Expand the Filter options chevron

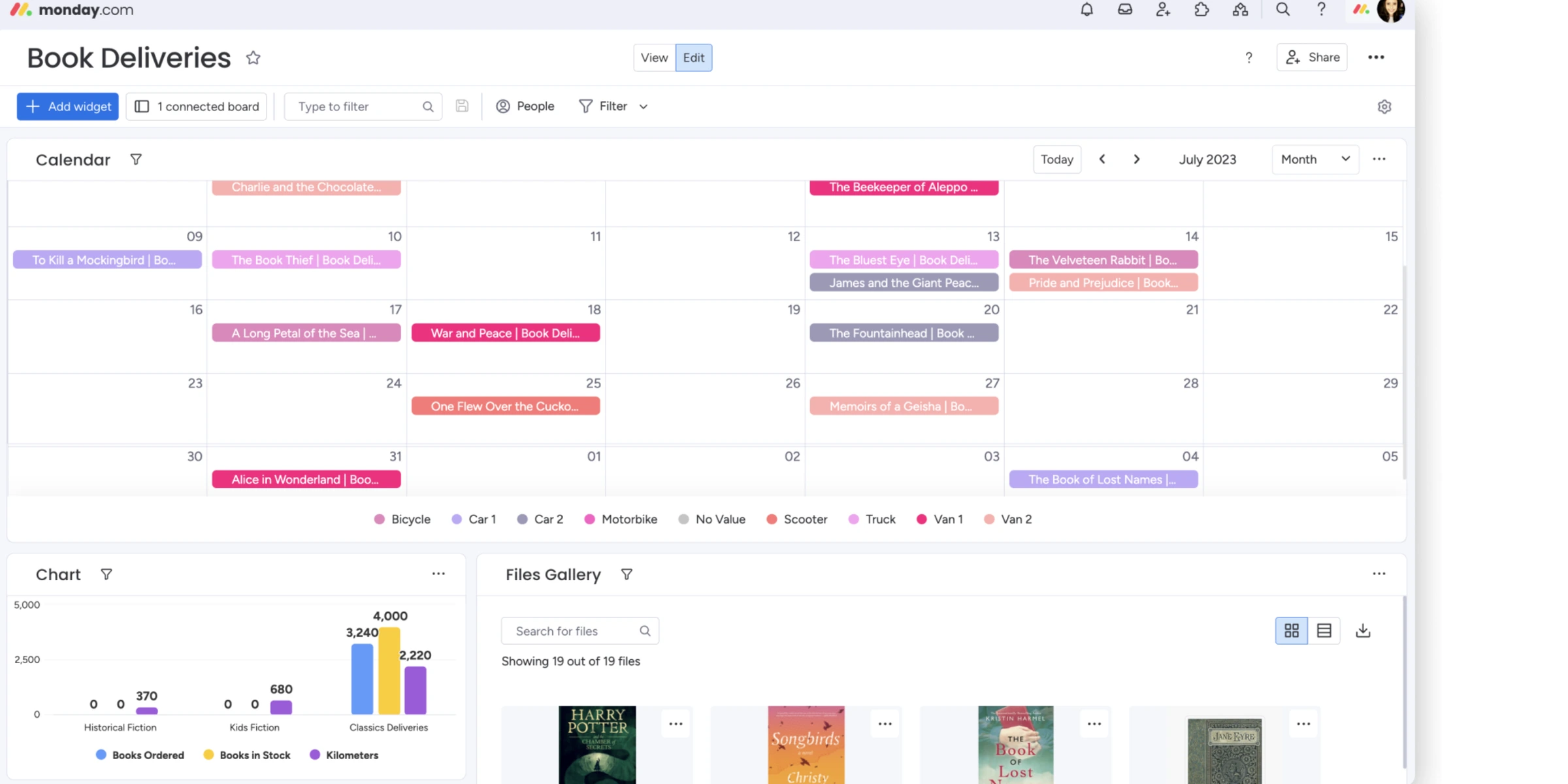[644, 106]
